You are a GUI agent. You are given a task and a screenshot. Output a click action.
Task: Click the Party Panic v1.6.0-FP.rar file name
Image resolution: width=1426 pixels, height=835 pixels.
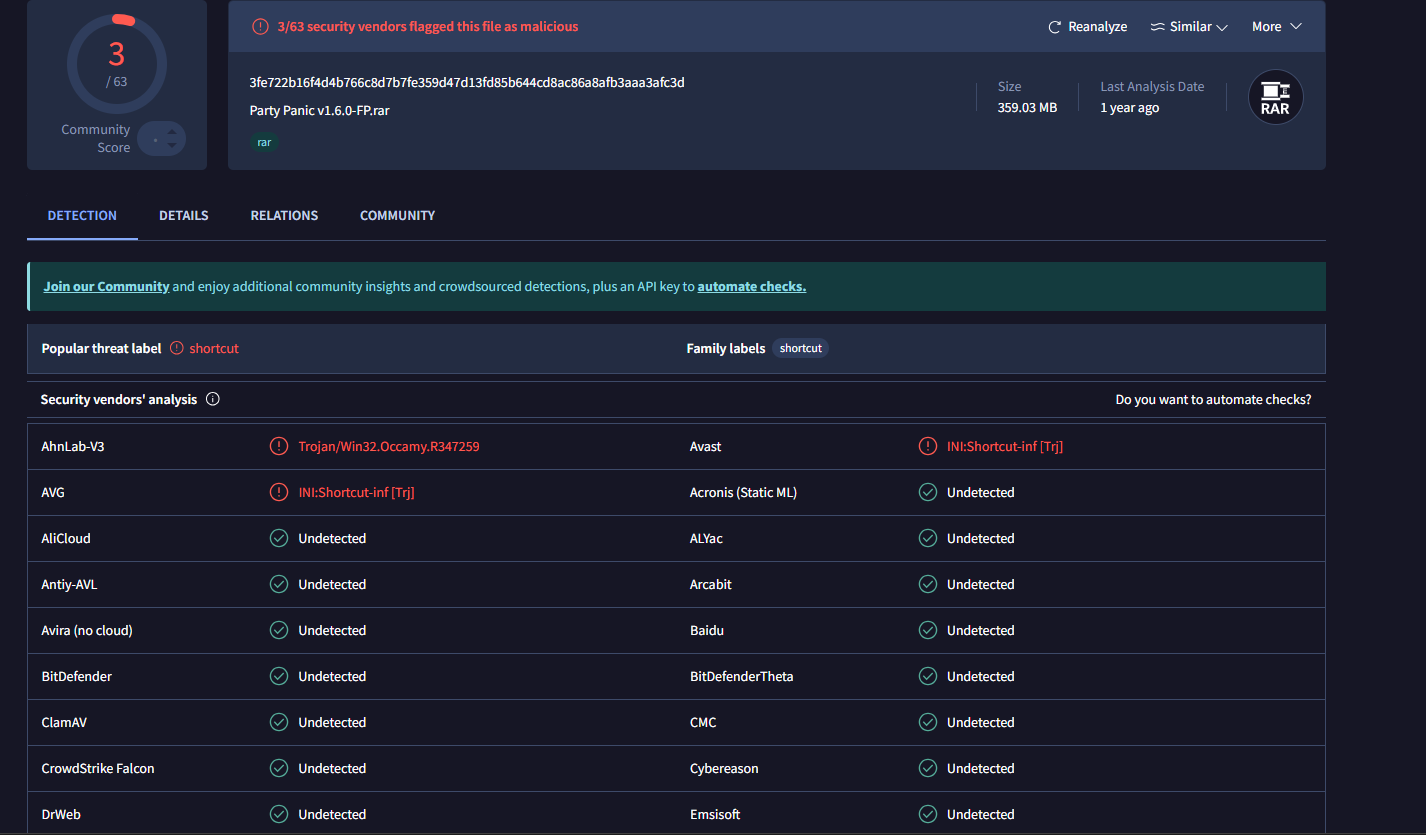pyautogui.click(x=320, y=110)
